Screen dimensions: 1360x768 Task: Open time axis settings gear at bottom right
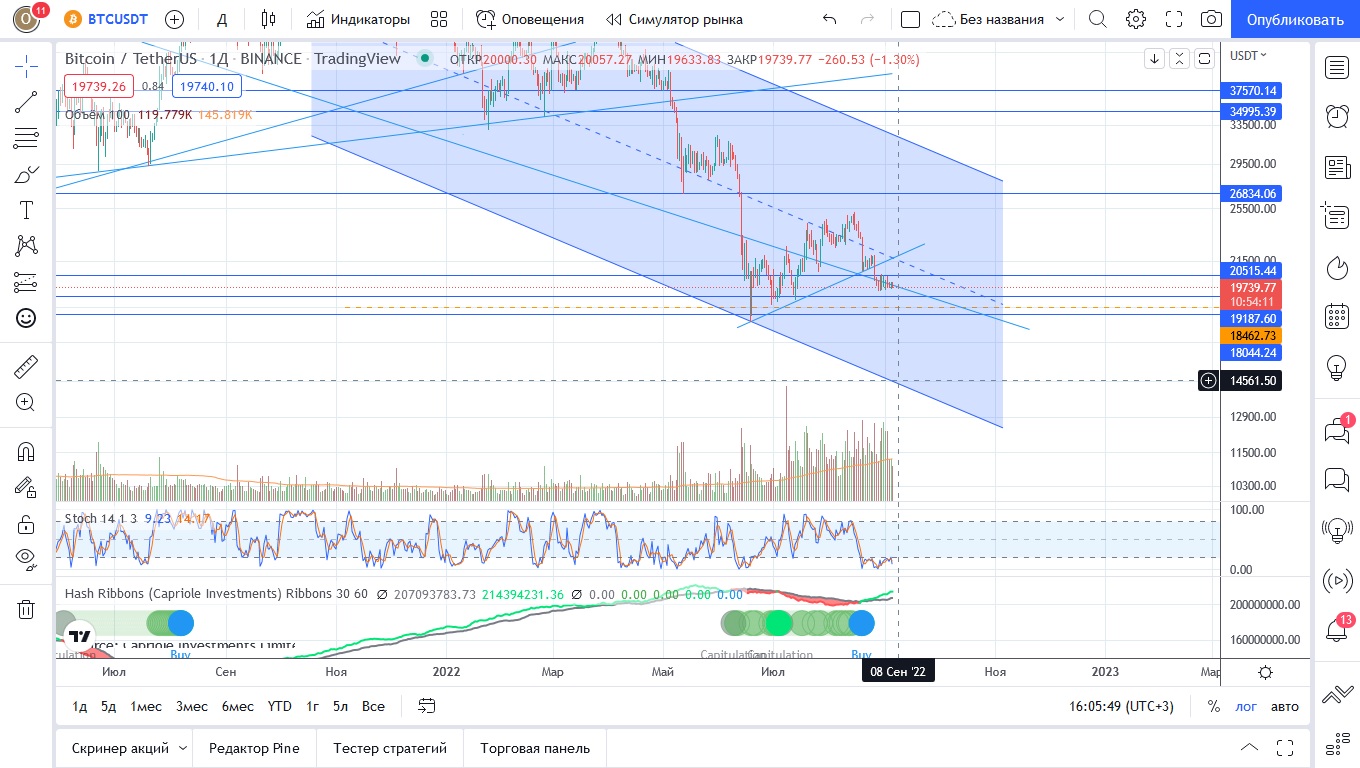[x=1265, y=672]
